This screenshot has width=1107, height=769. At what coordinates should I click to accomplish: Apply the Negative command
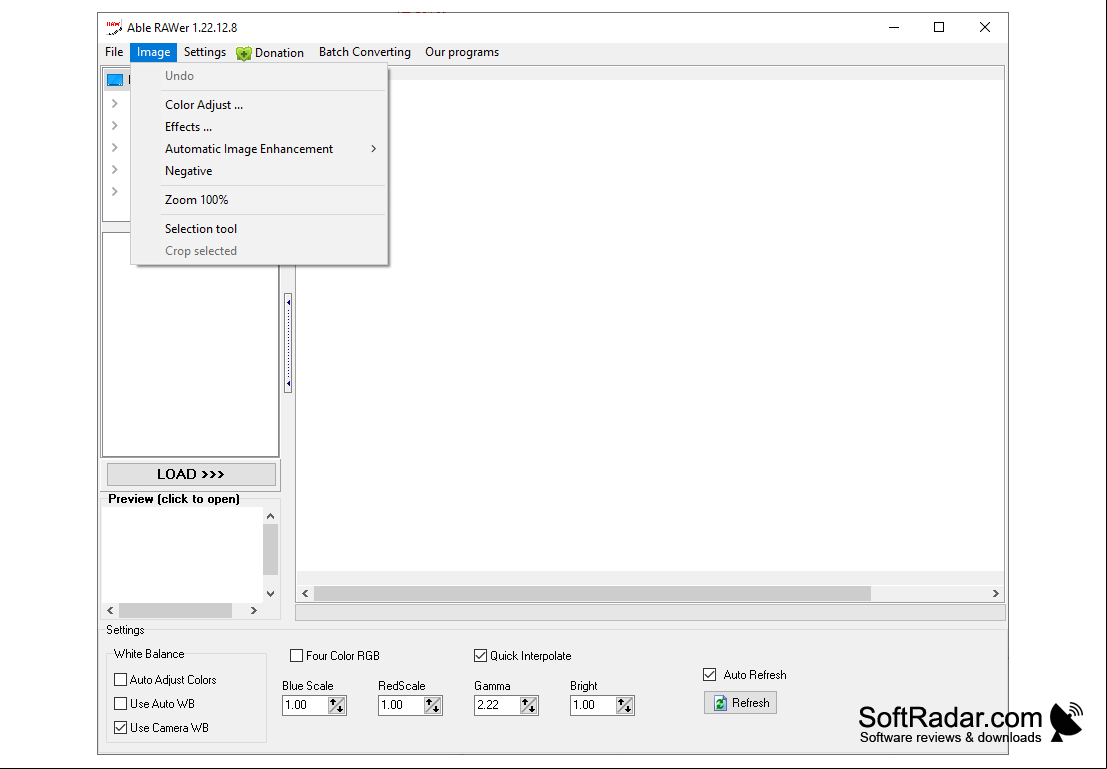(259, 171)
